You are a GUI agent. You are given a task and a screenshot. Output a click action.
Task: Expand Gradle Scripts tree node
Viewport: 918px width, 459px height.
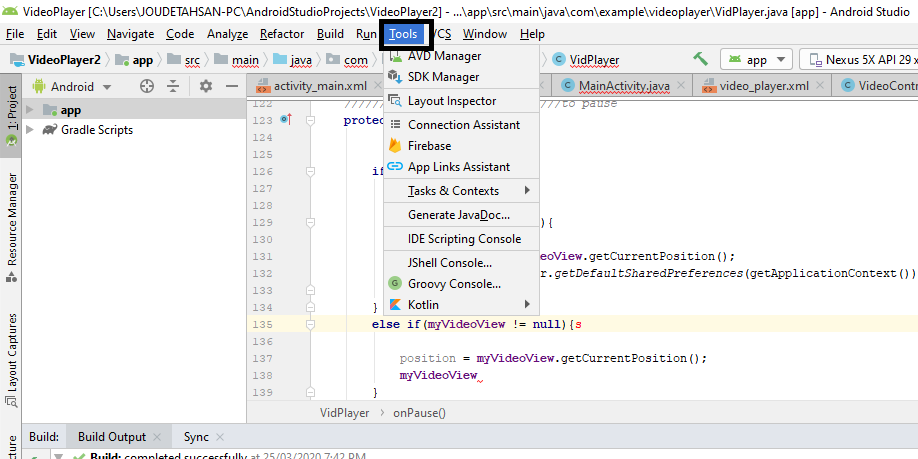click(x=30, y=130)
